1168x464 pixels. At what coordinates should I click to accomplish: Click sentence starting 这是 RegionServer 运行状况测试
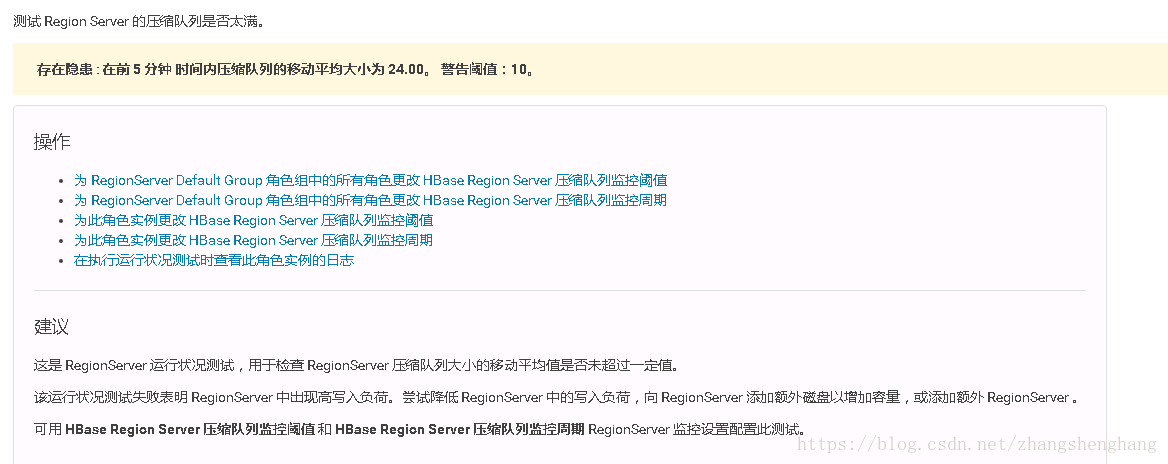pos(356,366)
